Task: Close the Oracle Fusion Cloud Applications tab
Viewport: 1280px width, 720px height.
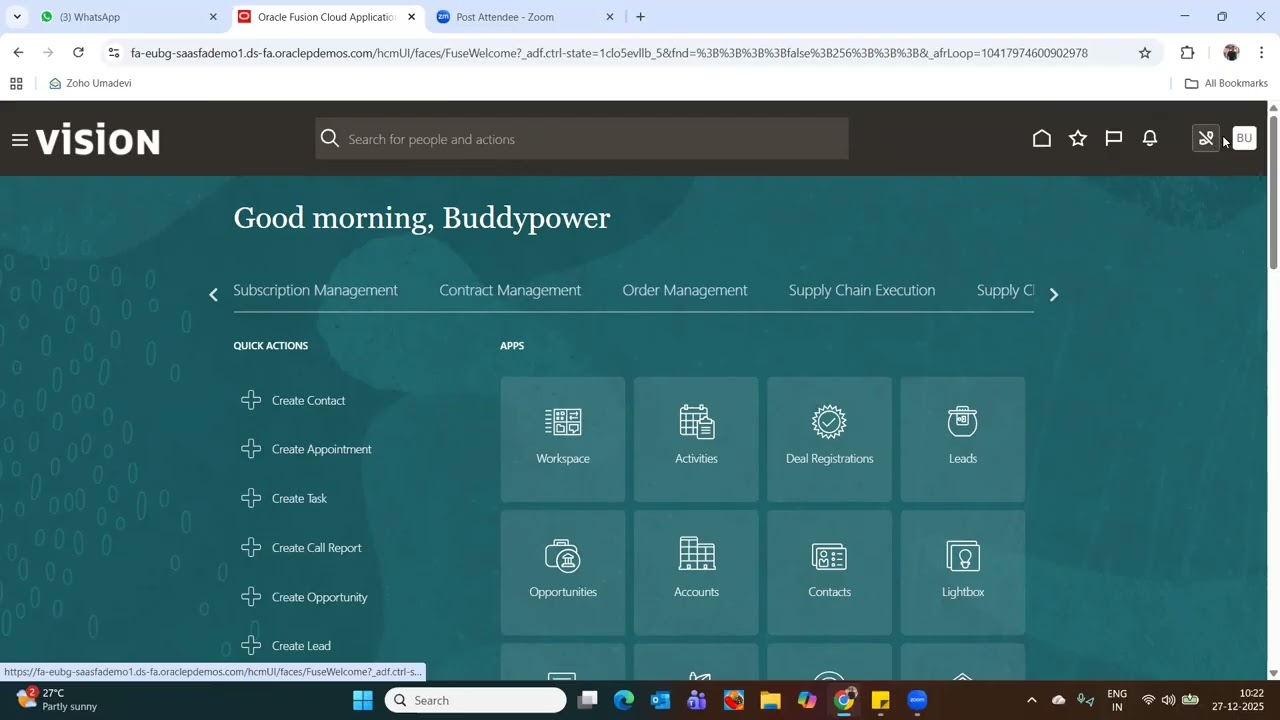Action: click(x=411, y=17)
